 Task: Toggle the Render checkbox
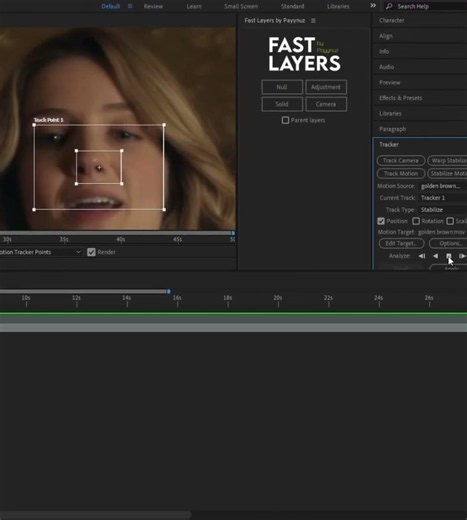pyautogui.click(x=91, y=252)
